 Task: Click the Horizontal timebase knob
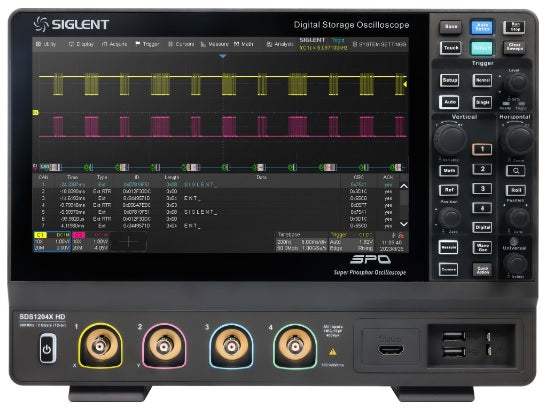516,139
